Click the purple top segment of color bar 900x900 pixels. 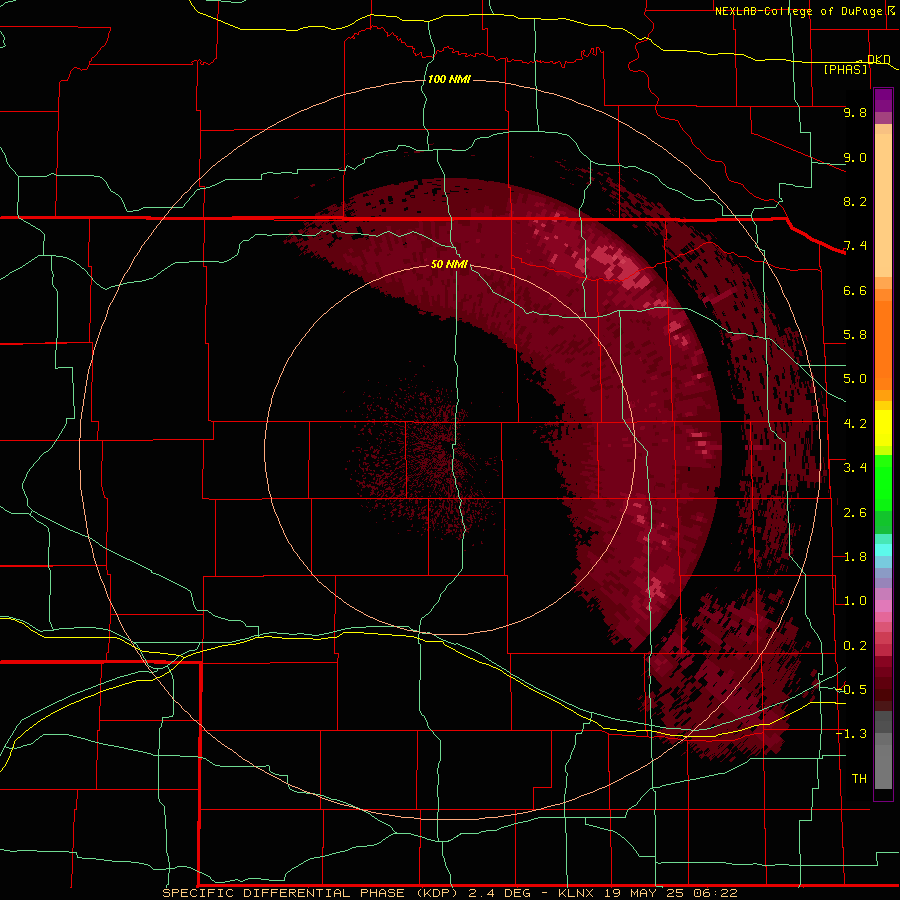coord(883,101)
